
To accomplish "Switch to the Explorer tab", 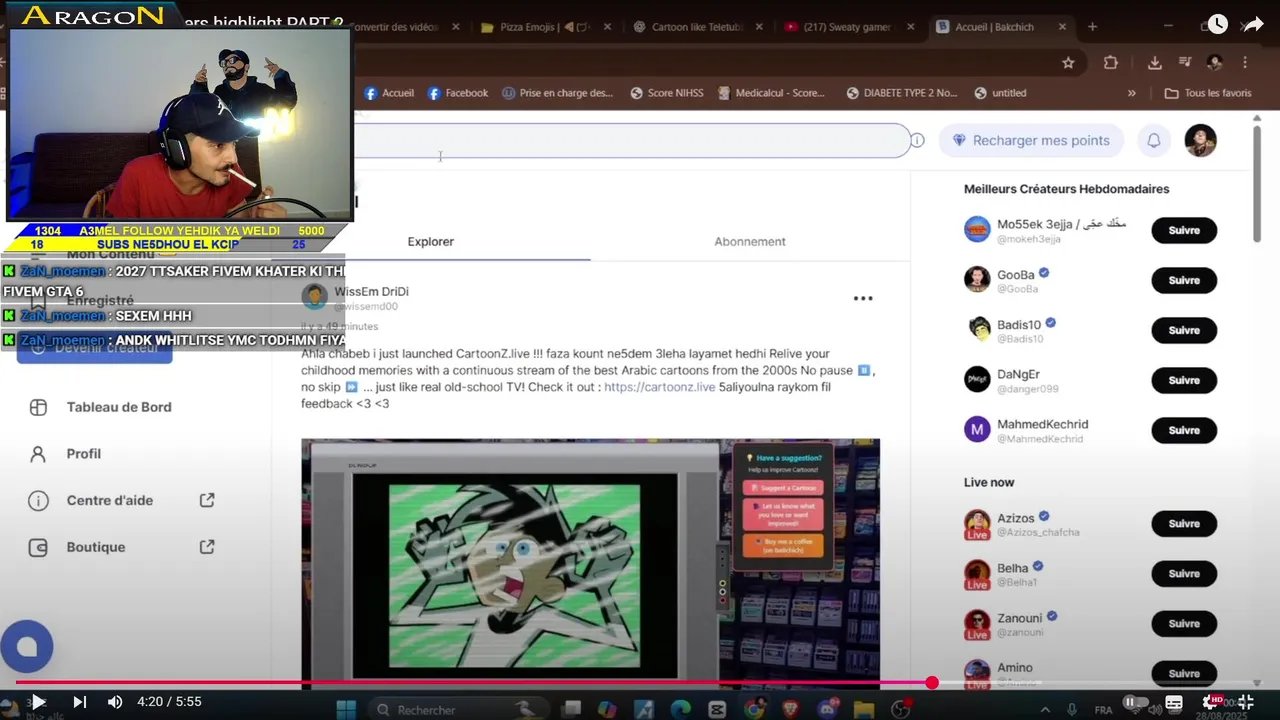I will click(431, 241).
